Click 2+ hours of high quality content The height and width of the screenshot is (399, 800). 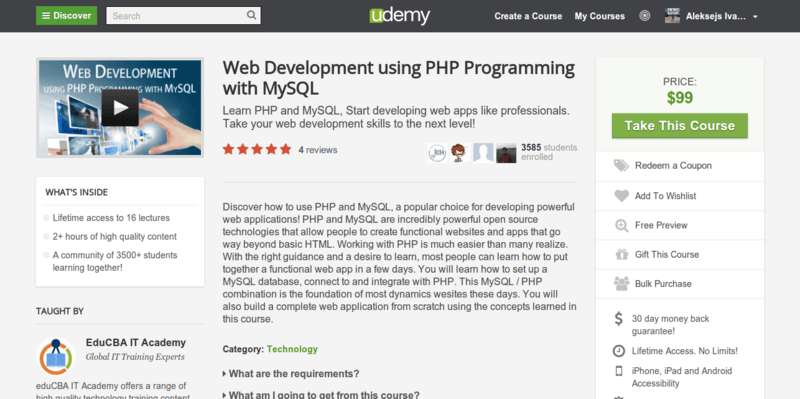point(115,237)
